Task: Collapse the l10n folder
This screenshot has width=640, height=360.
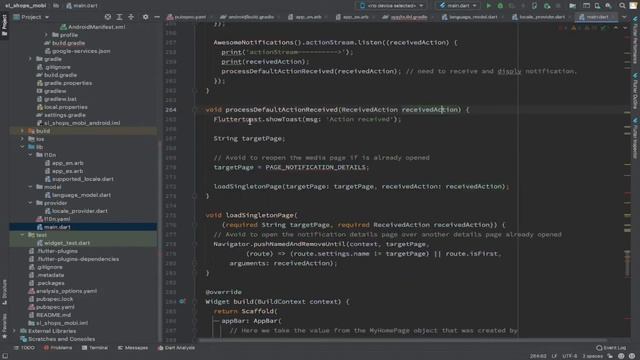Action: click(x=30, y=155)
